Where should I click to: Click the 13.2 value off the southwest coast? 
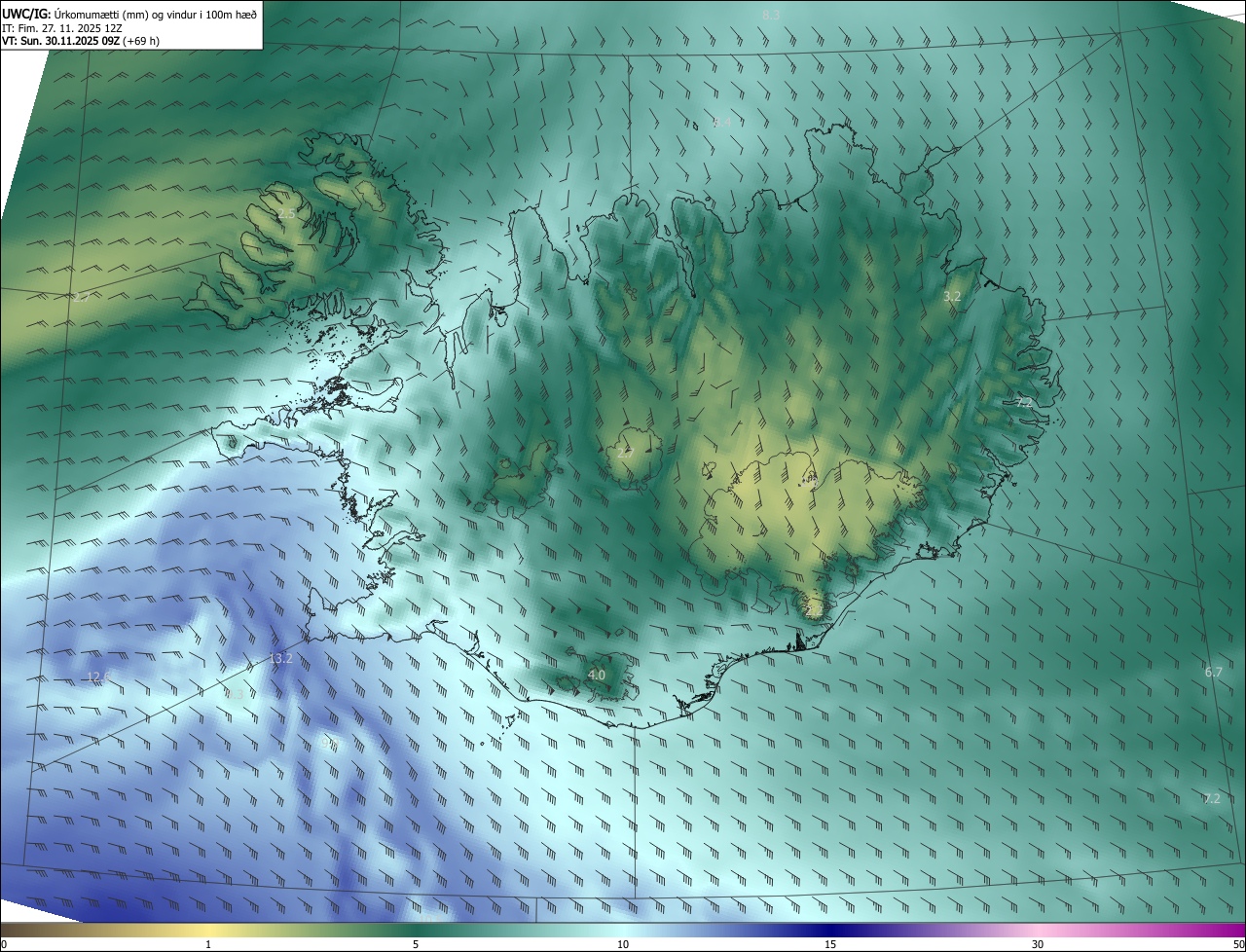tap(280, 659)
